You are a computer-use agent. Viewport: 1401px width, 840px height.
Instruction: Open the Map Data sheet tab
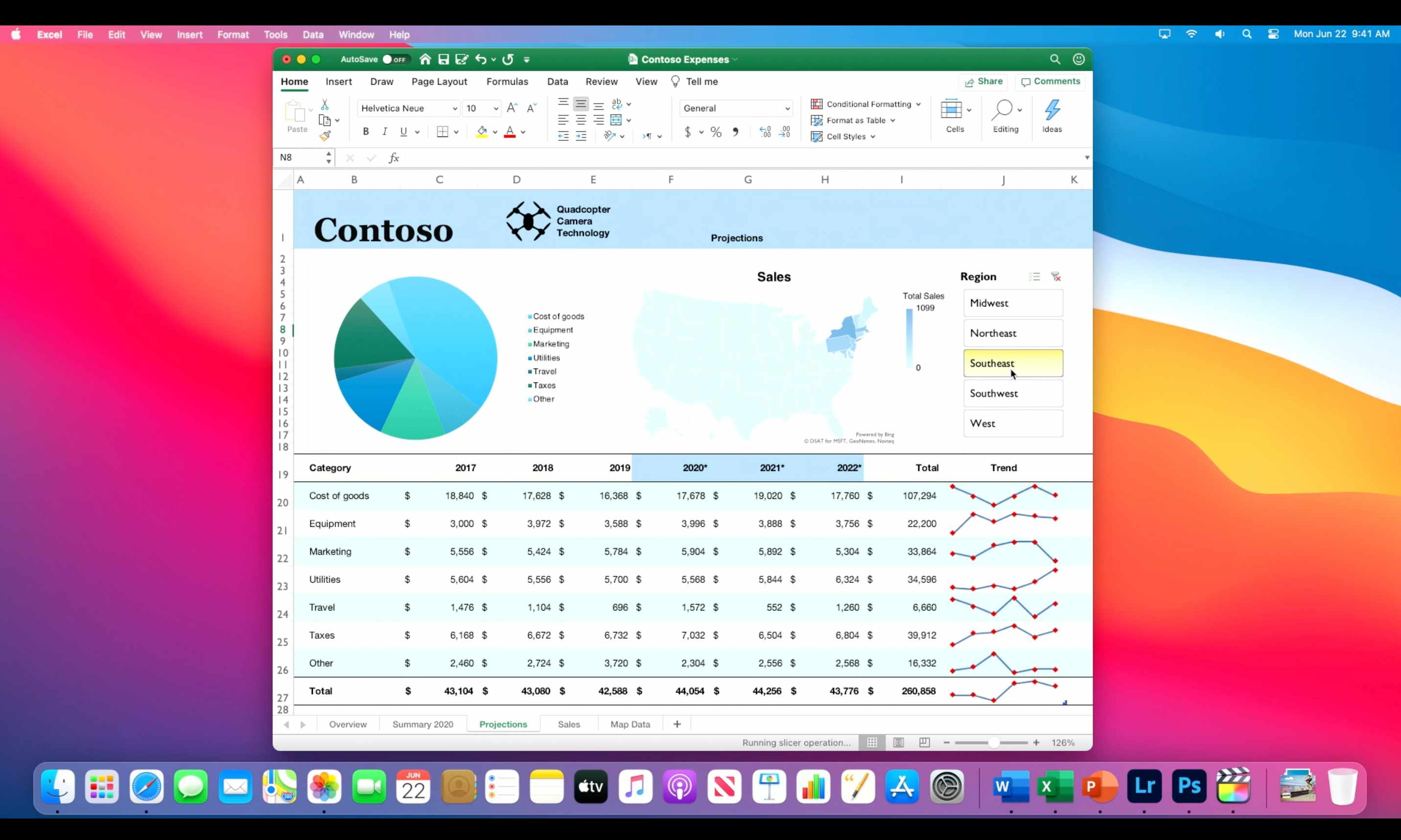630,724
